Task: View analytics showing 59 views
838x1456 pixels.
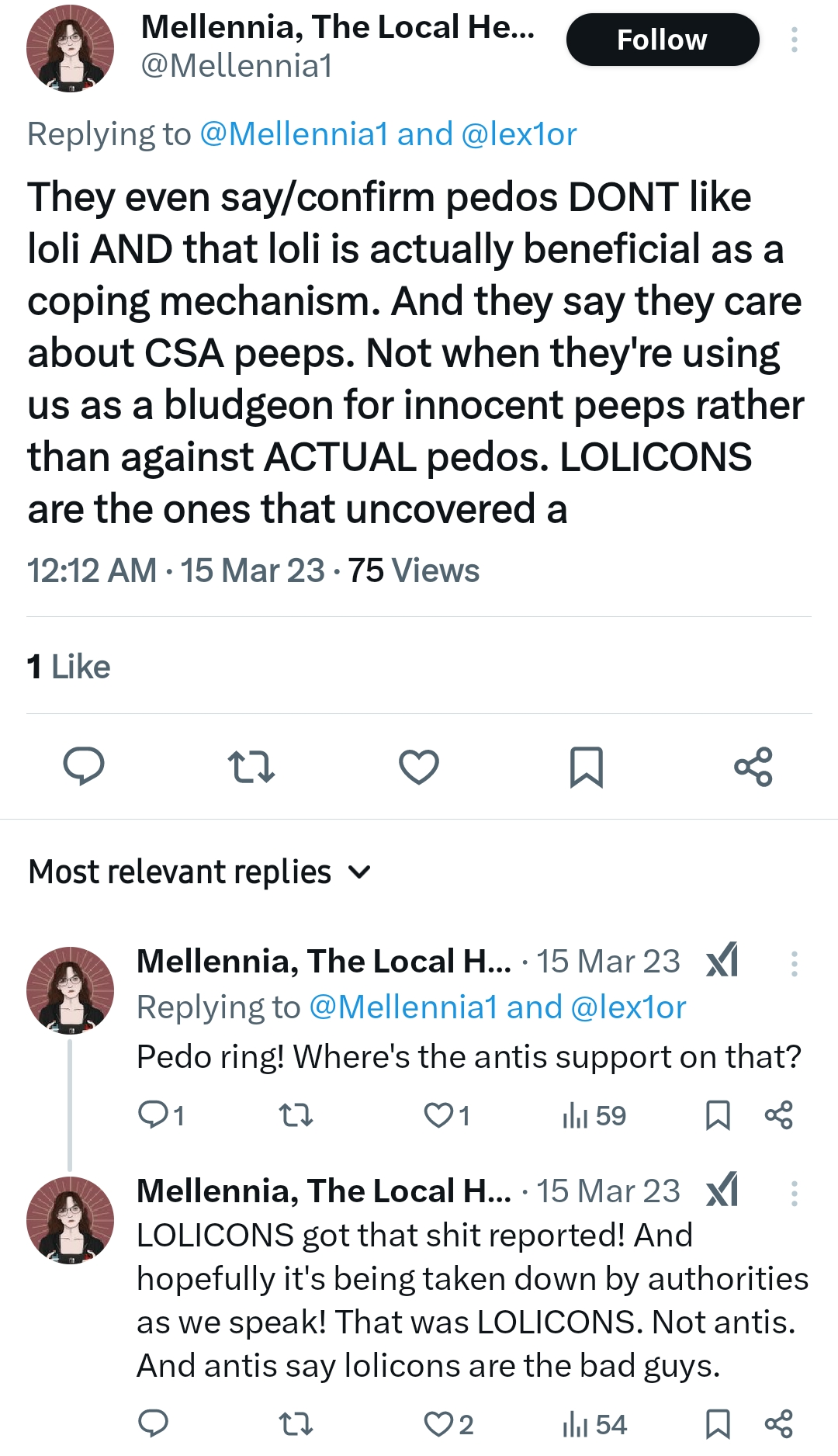Action: click(594, 1115)
